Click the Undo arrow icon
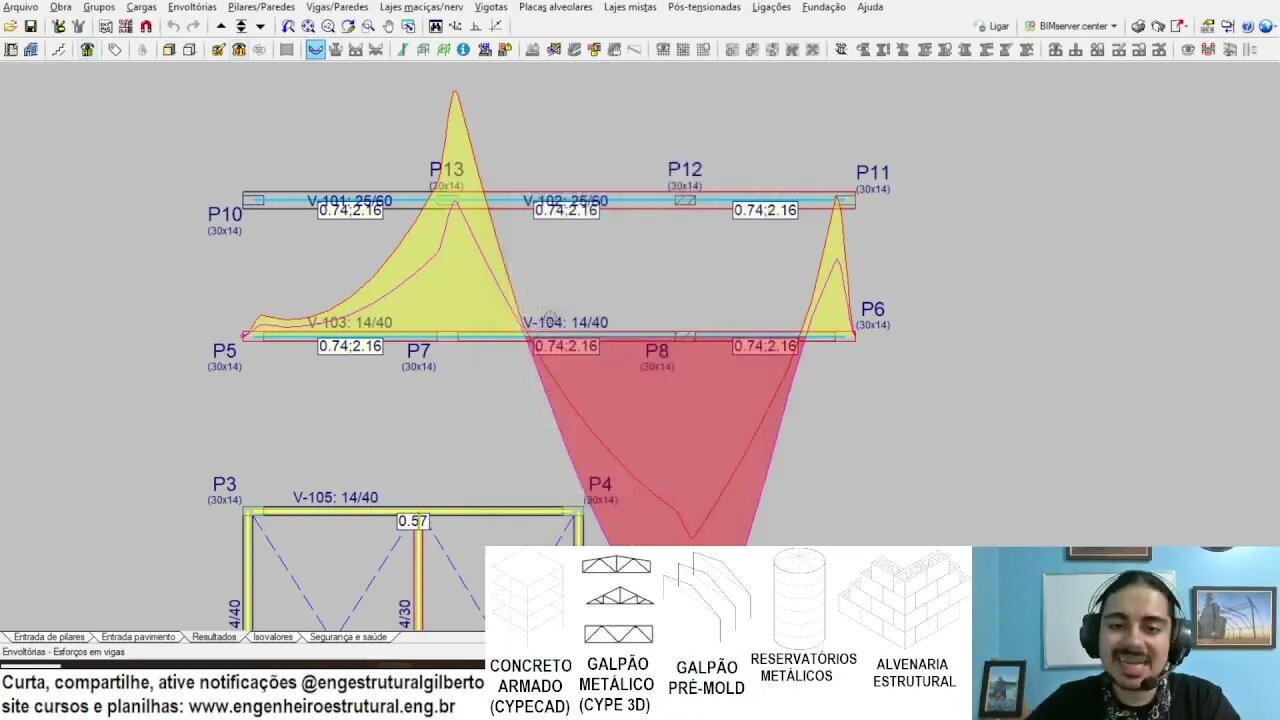The height and width of the screenshot is (720, 1280). [x=173, y=26]
